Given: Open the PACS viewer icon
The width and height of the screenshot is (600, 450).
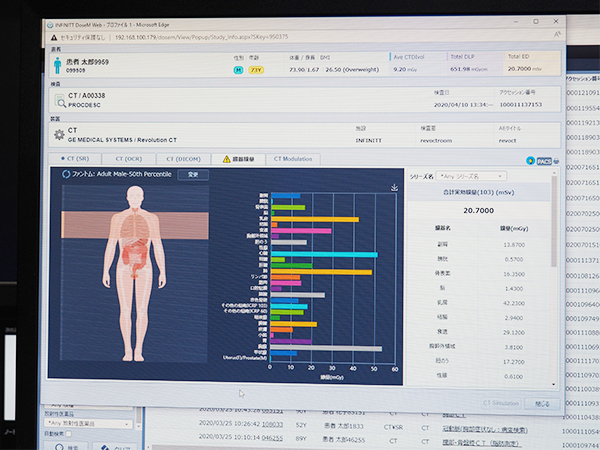Looking at the screenshot, I should tap(544, 160).
